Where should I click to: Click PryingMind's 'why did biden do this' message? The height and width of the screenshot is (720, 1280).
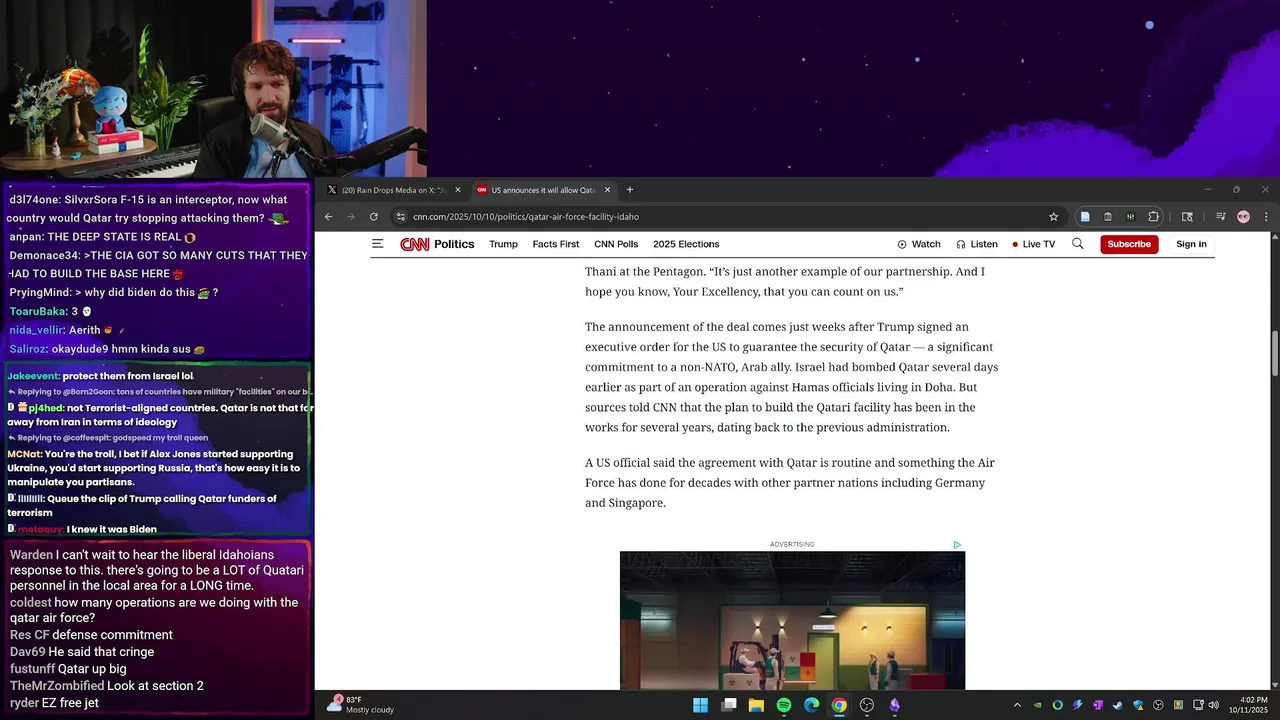tap(114, 292)
